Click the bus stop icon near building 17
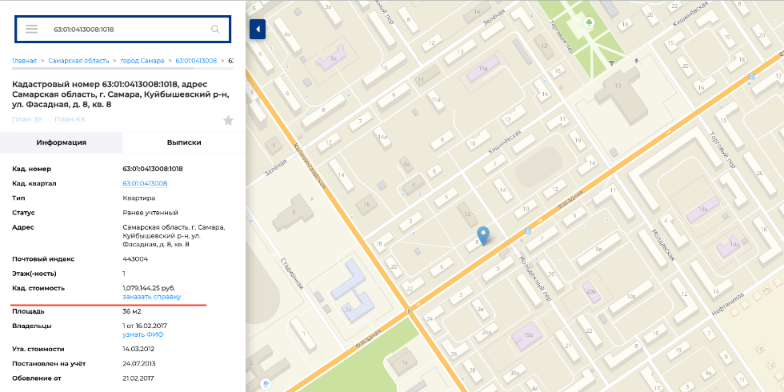Viewport: 784px width, 392px height. pos(751,76)
